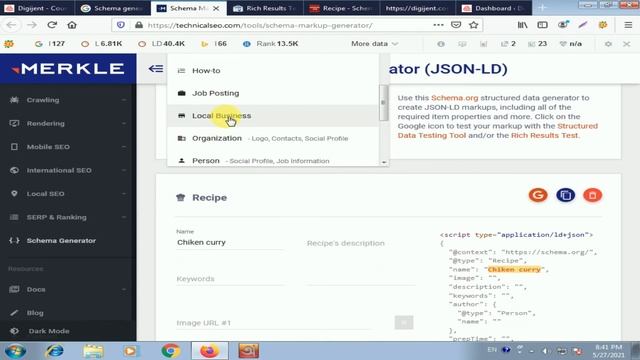Switch to Recipe - Schema tab
Image resolution: width=640 pixels, height=360 pixels.
(x=341, y=8)
